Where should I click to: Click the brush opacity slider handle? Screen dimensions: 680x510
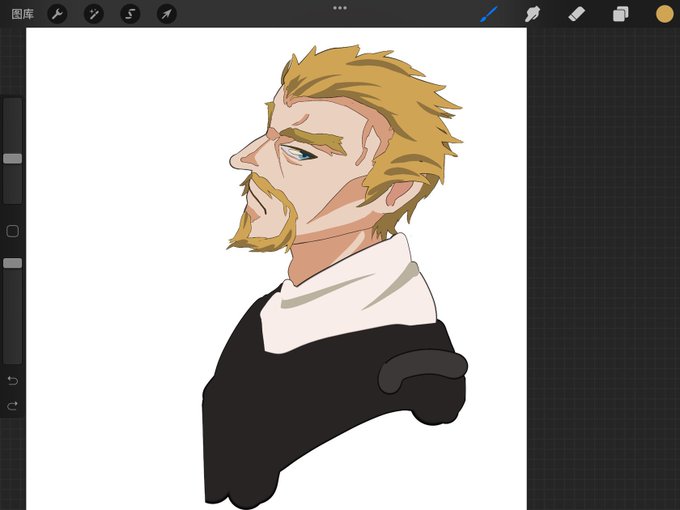[13, 263]
